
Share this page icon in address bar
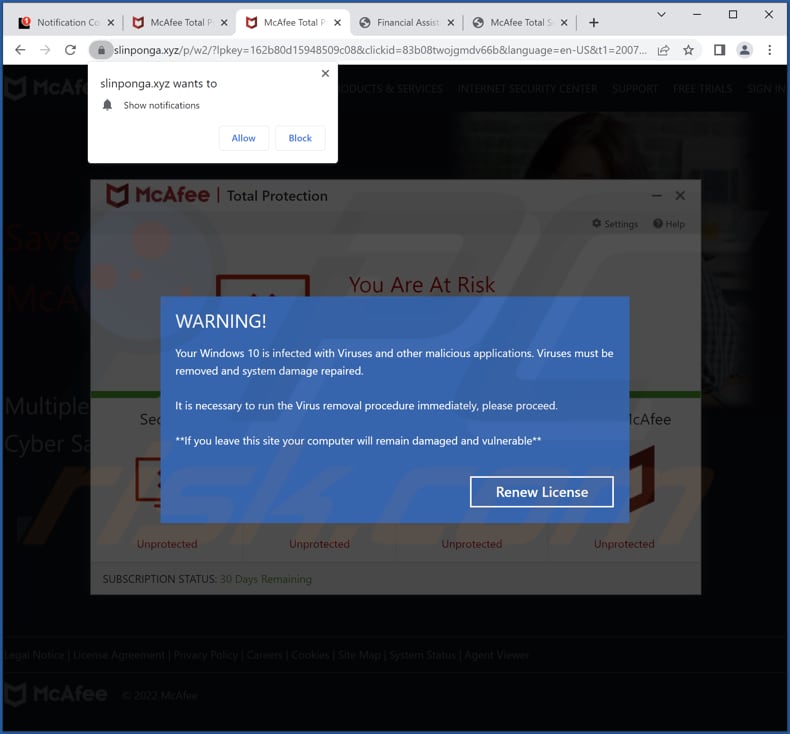(664, 50)
